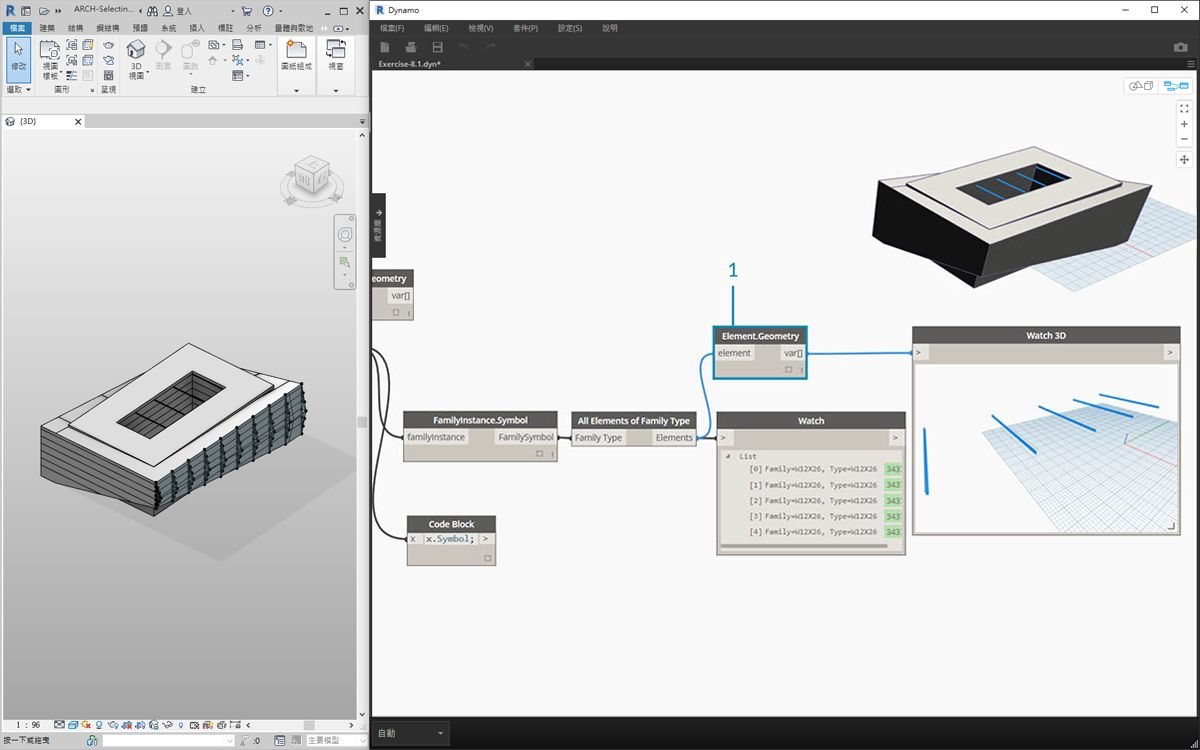Open design options (主要模型) dropdown
1200x750 pixels.
(x=336, y=741)
